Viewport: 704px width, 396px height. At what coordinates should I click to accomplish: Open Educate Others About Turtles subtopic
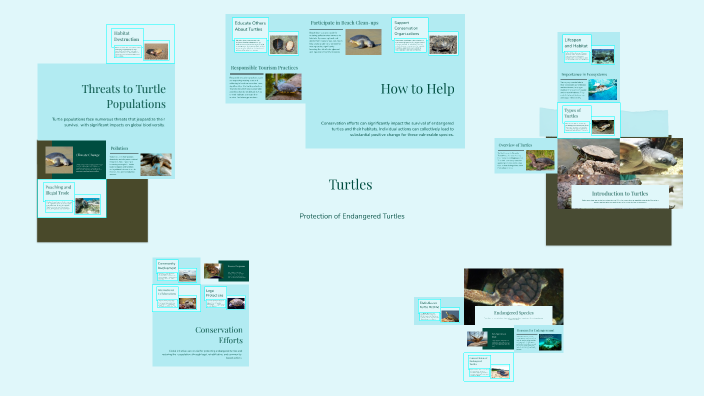point(250,26)
